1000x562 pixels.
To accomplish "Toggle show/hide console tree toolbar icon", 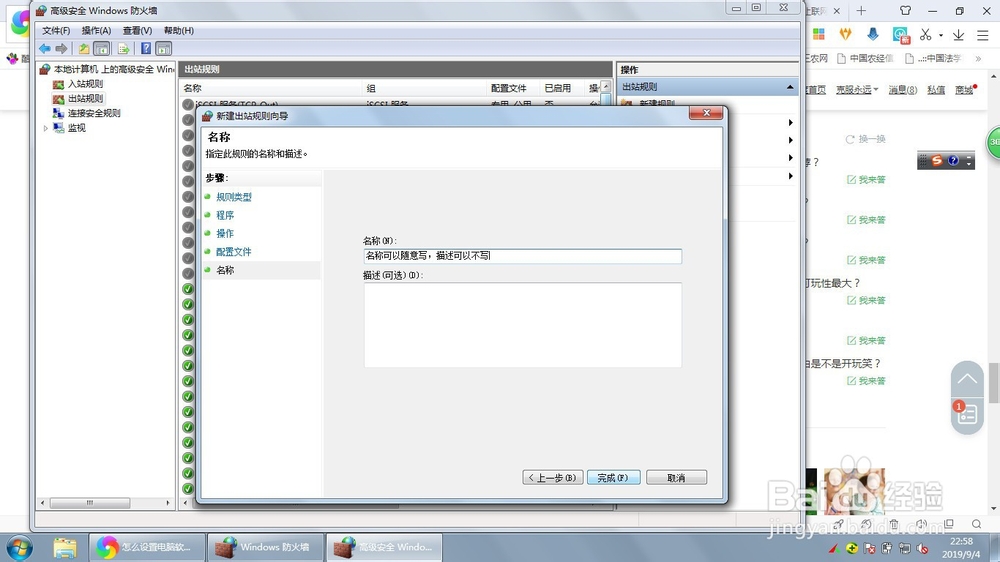I will click(x=101, y=48).
